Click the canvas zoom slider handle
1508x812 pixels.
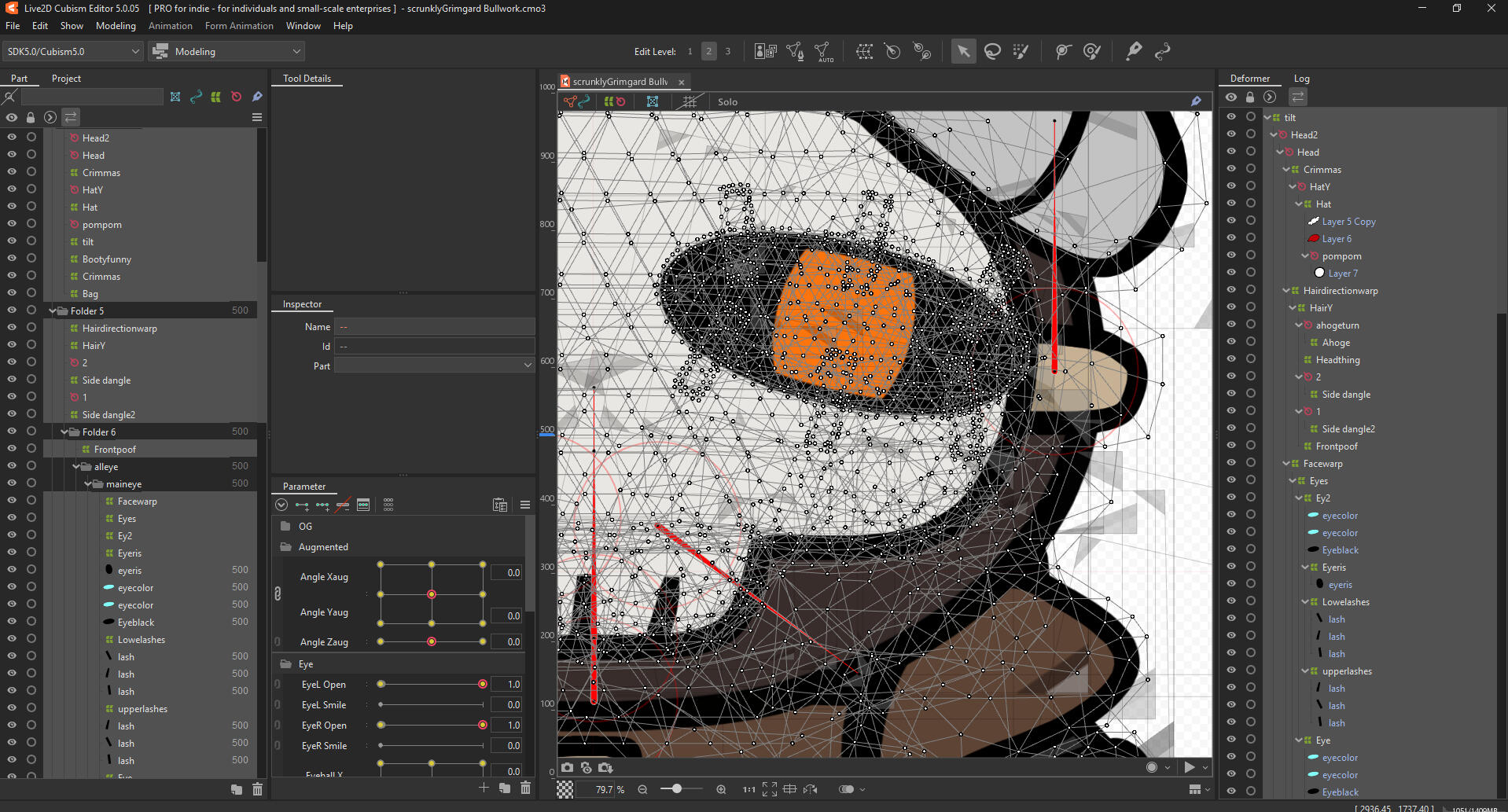tap(676, 788)
